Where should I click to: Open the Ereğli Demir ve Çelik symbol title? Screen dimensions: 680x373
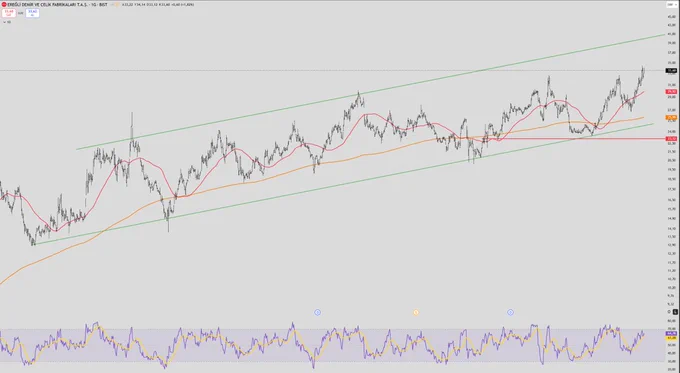(57, 4)
